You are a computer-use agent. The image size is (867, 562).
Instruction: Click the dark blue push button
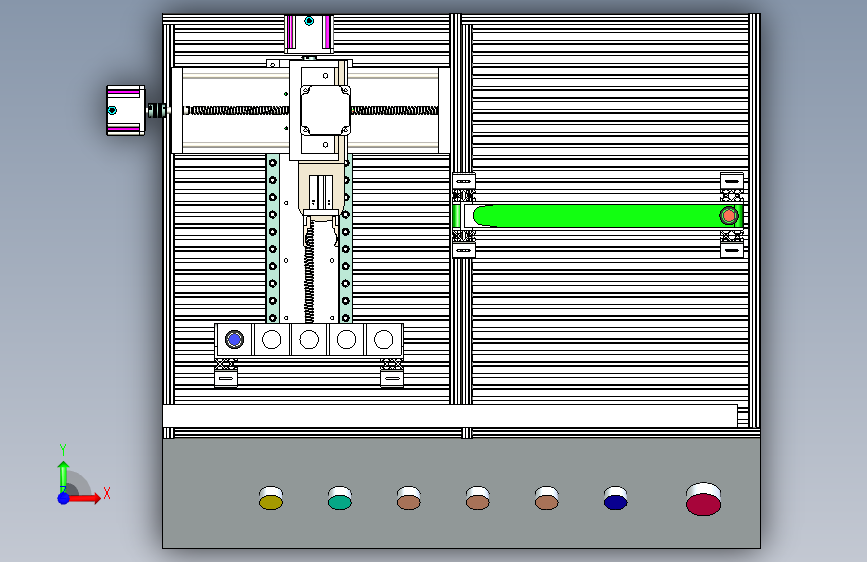click(615, 498)
